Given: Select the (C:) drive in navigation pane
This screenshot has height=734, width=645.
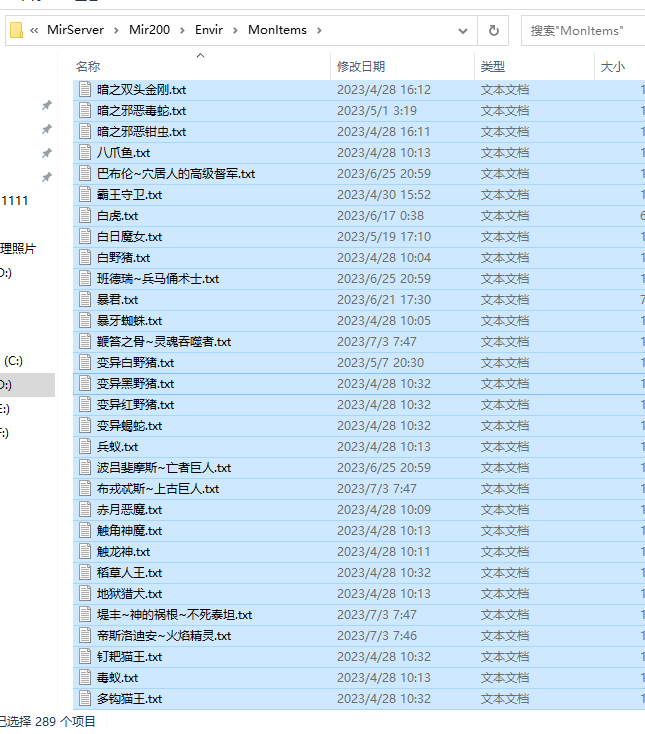Looking at the screenshot, I should (13, 361).
